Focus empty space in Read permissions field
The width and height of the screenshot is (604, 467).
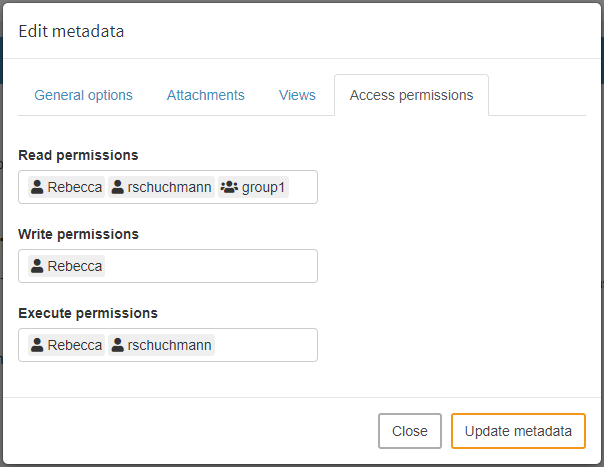[x=302, y=187]
